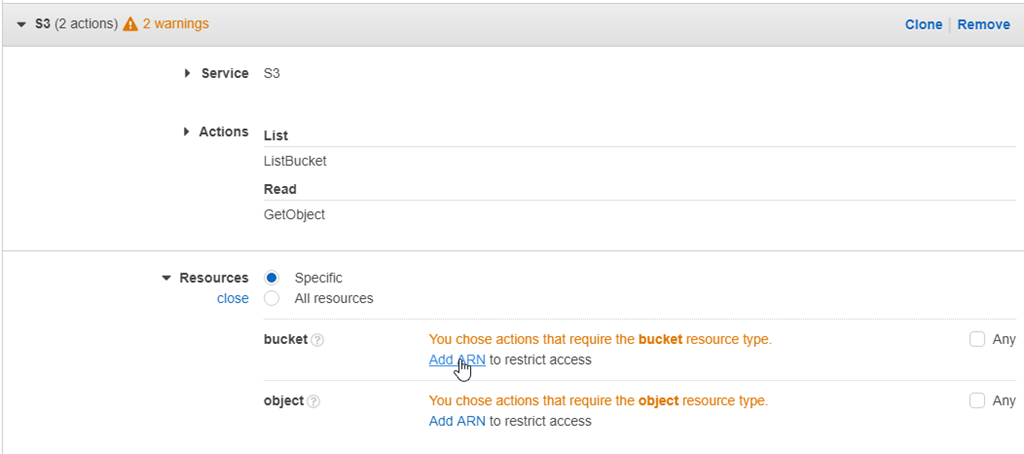Open the 2 warnings message

(x=175, y=24)
